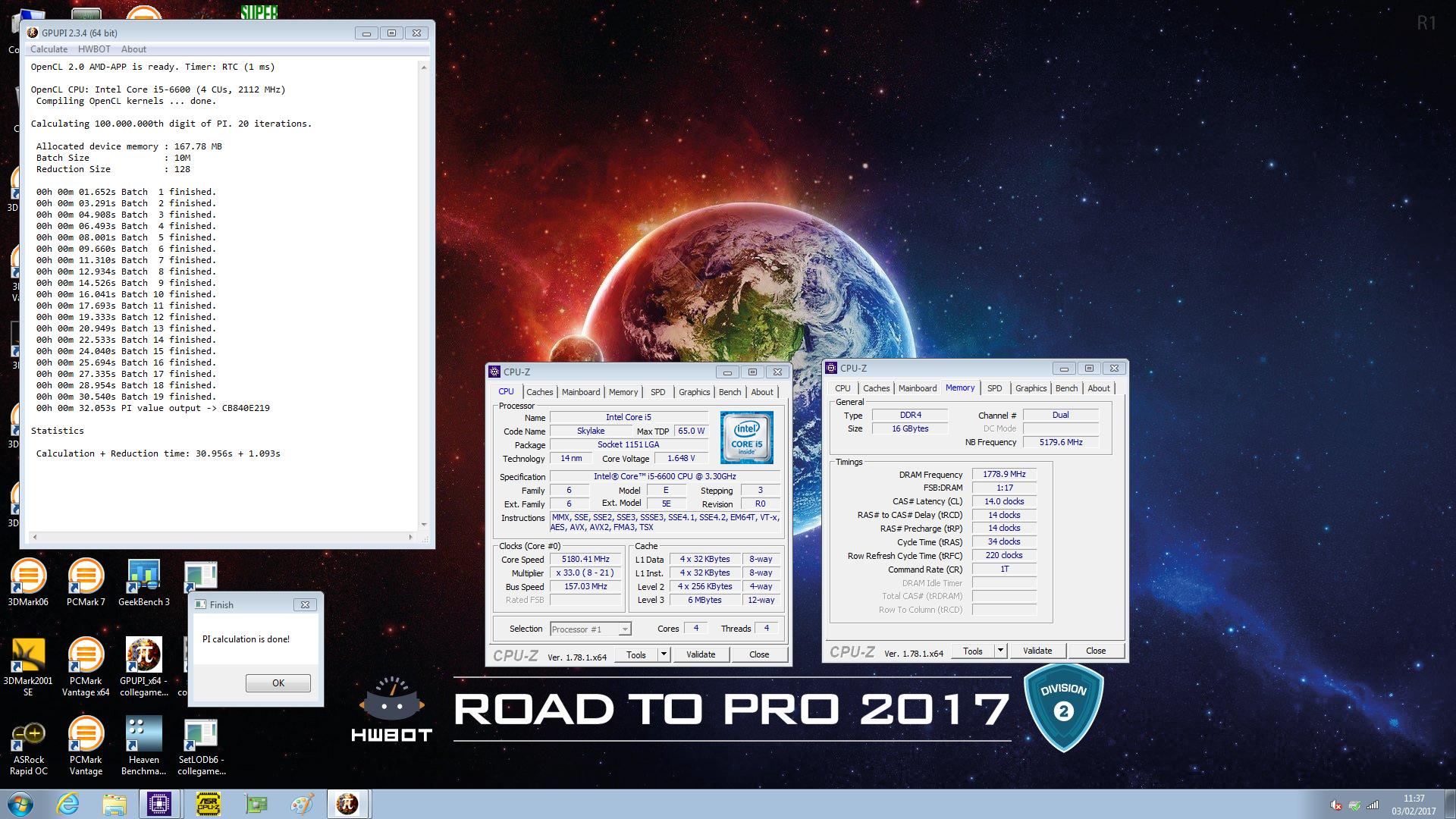Open Mainboard tab in right CPU-Z window
The image size is (1456, 819).
tap(918, 388)
